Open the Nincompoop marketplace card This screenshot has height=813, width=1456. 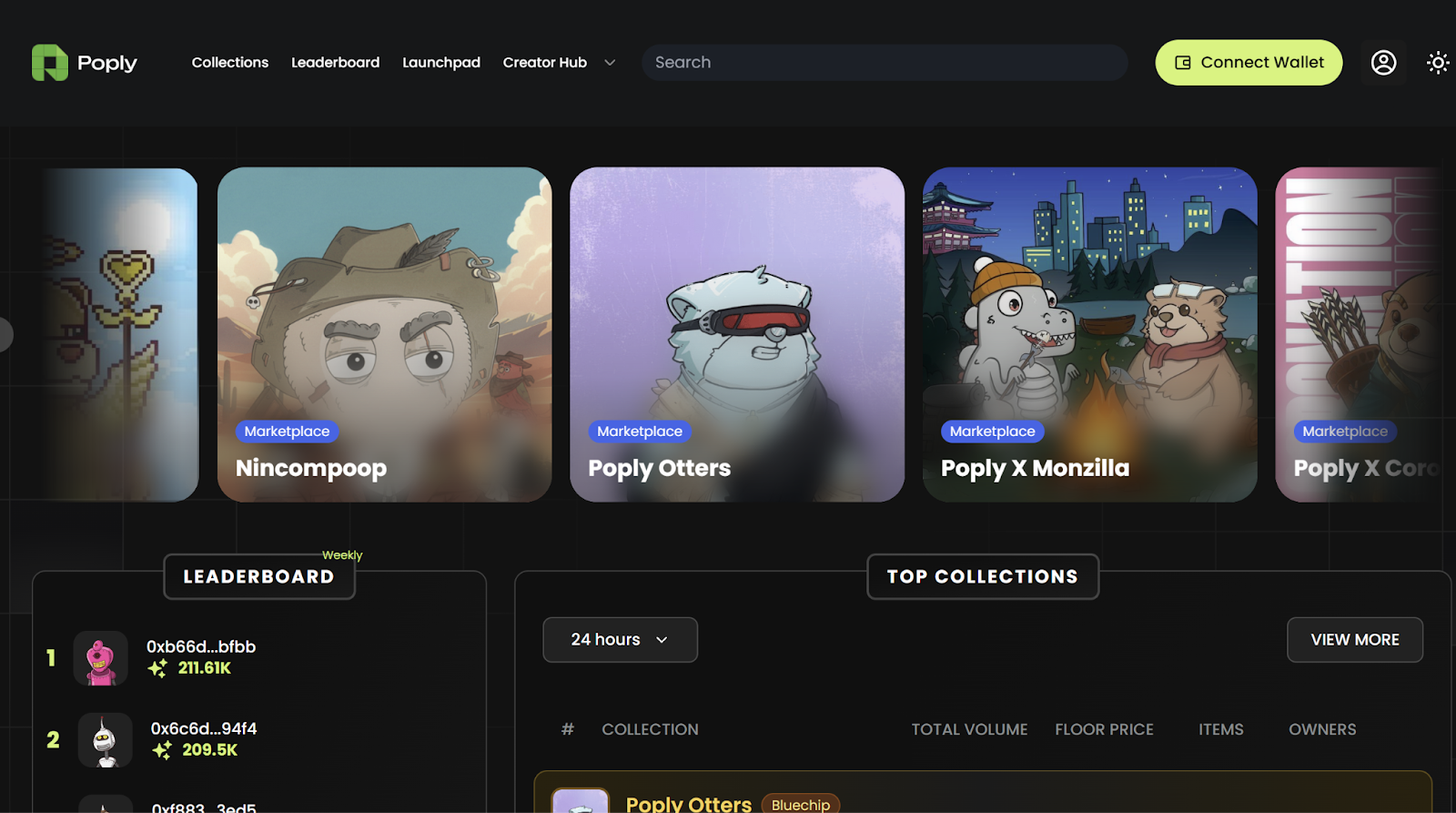[384, 334]
